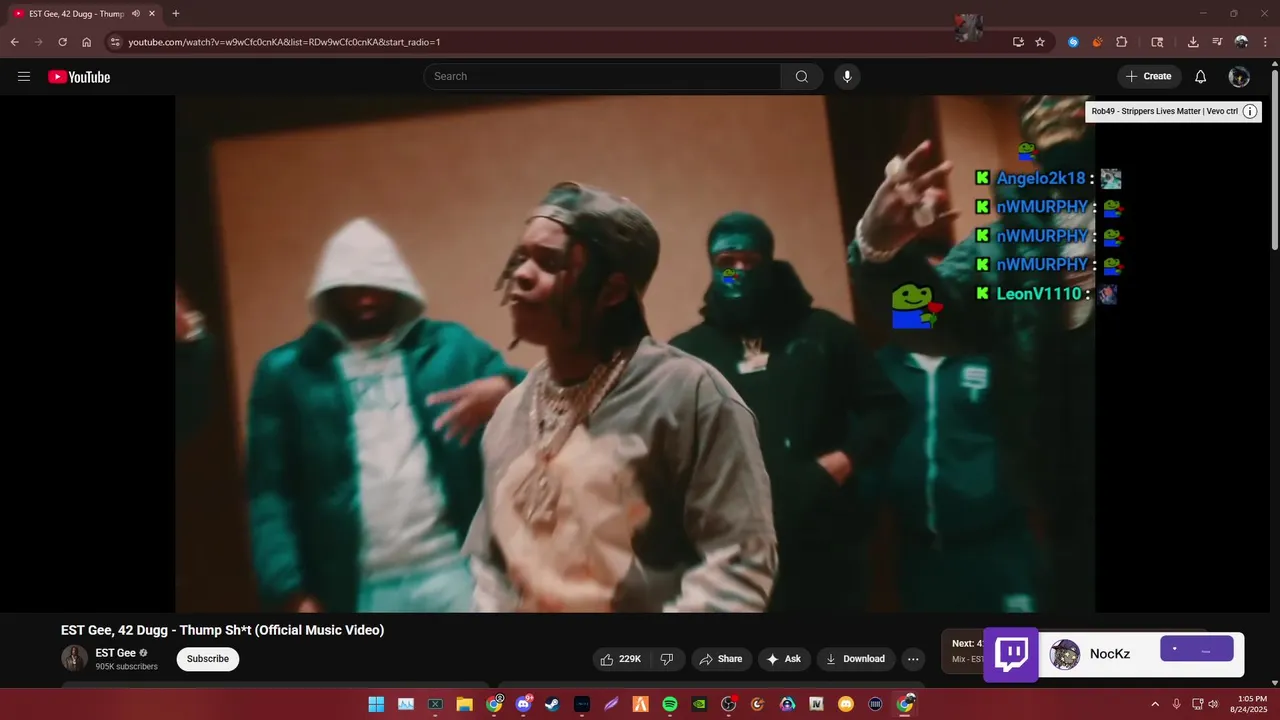Close the EST Gee tab
The width and height of the screenshot is (1280, 720).
152,14
